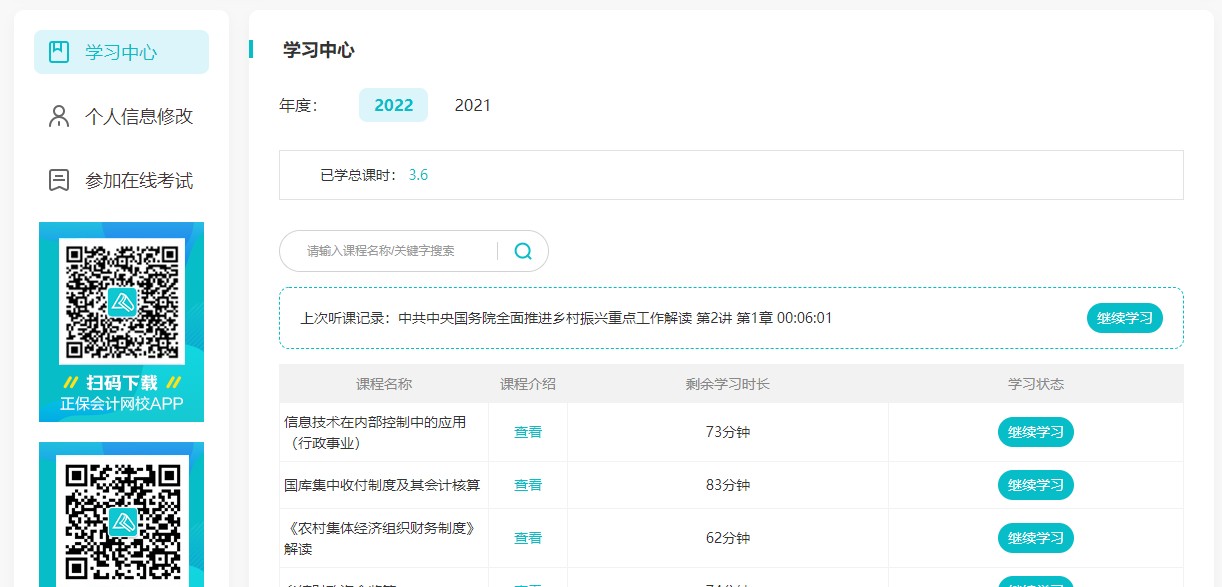Click the 学习中心 sidebar icon
1222x587 pixels.
(x=56, y=51)
